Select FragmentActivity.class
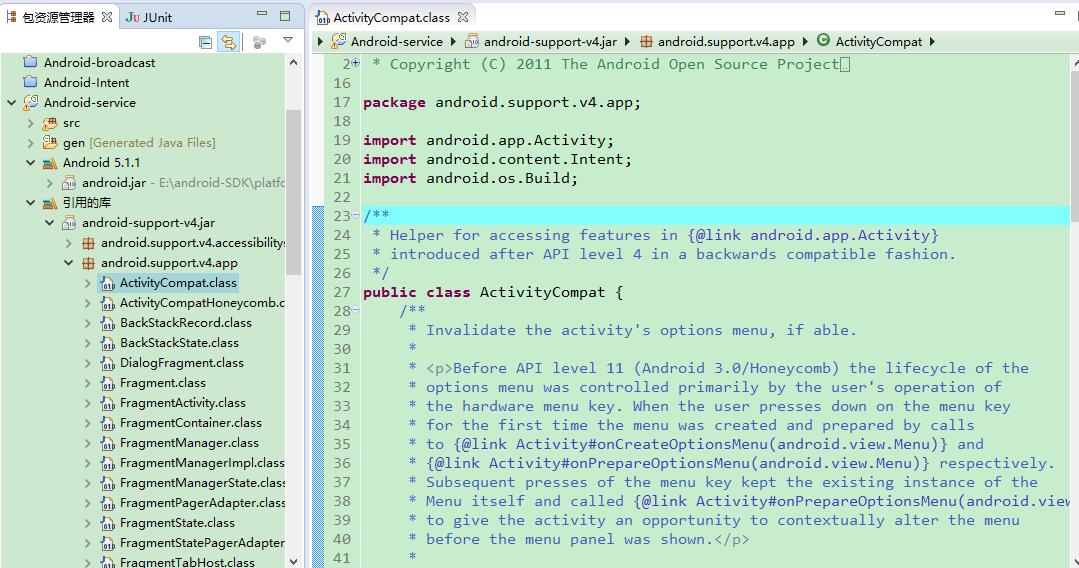Image resolution: width=1079 pixels, height=568 pixels. 182,403
